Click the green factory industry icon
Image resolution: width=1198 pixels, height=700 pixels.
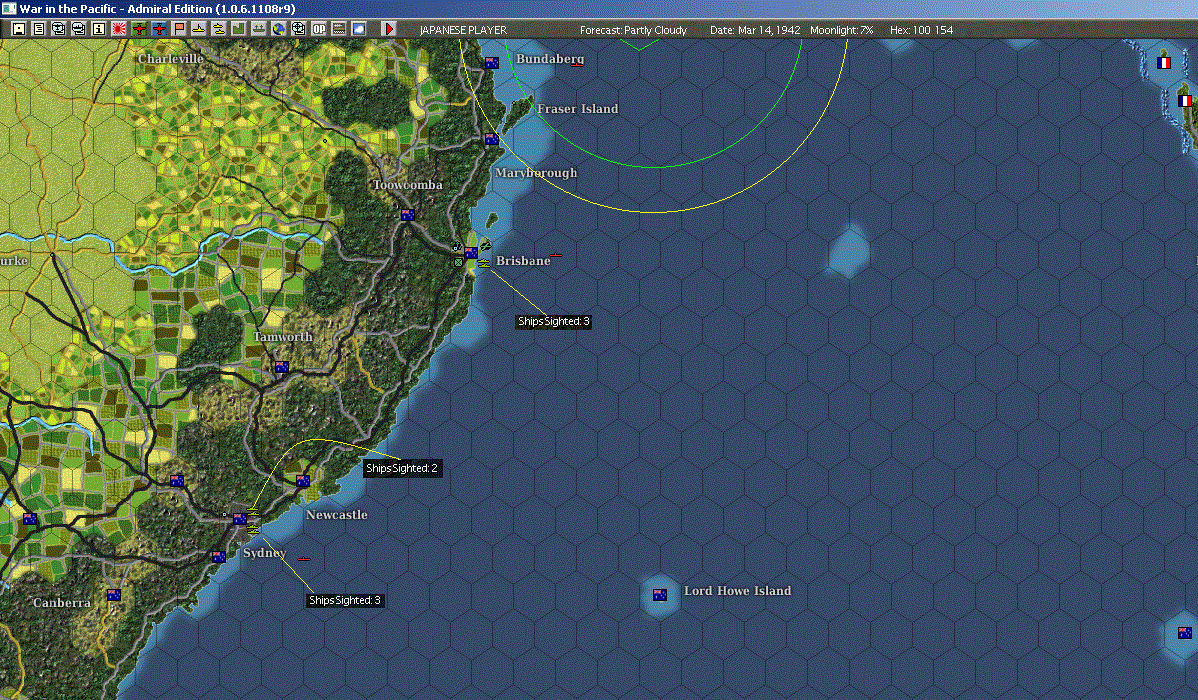pos(238,29)
